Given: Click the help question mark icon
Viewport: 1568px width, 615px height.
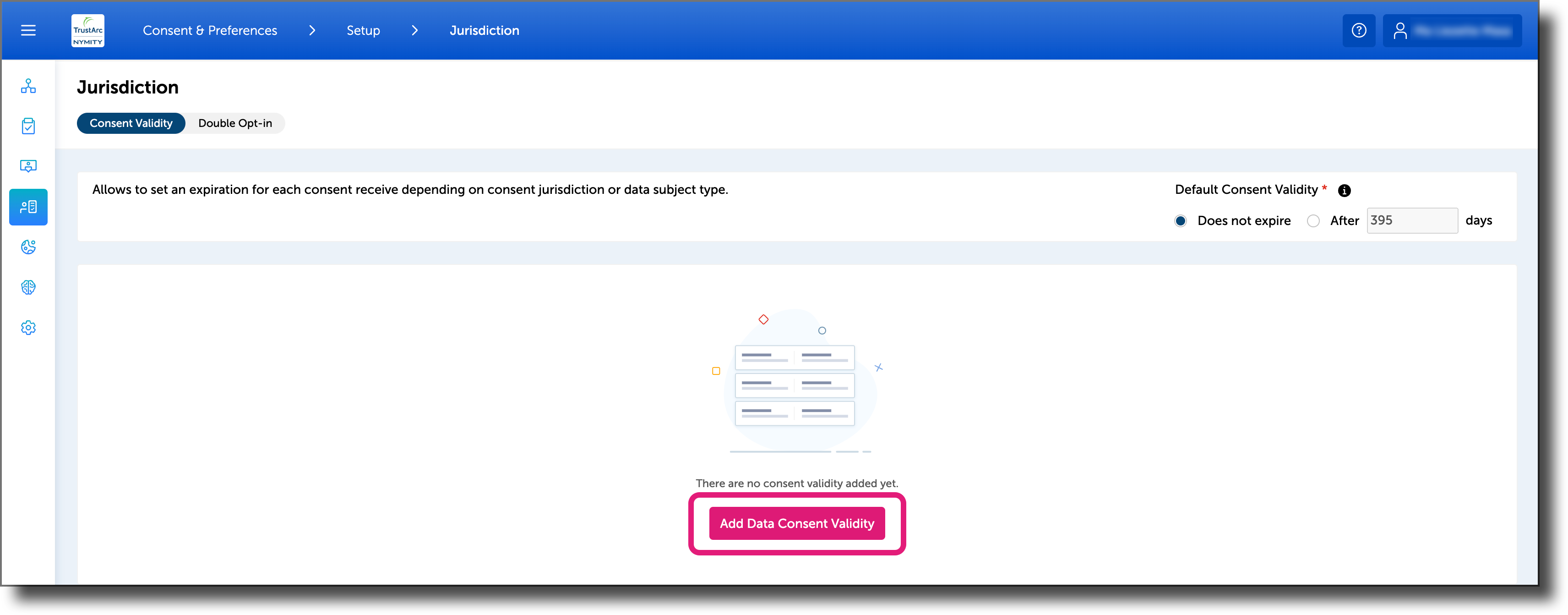Looking at the screenshot, I should 1359,30.
